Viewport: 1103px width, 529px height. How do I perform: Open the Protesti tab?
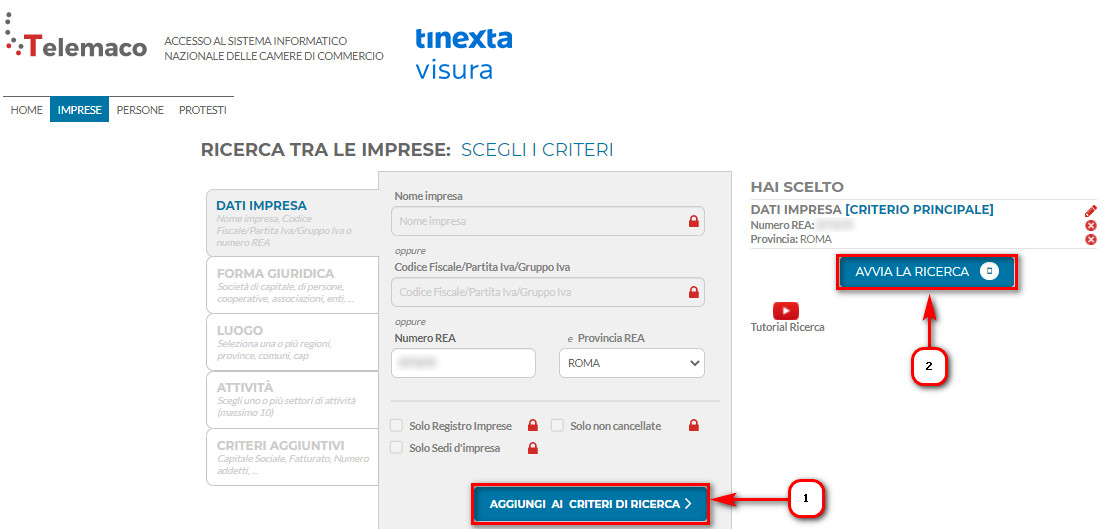tap(203, 110)
